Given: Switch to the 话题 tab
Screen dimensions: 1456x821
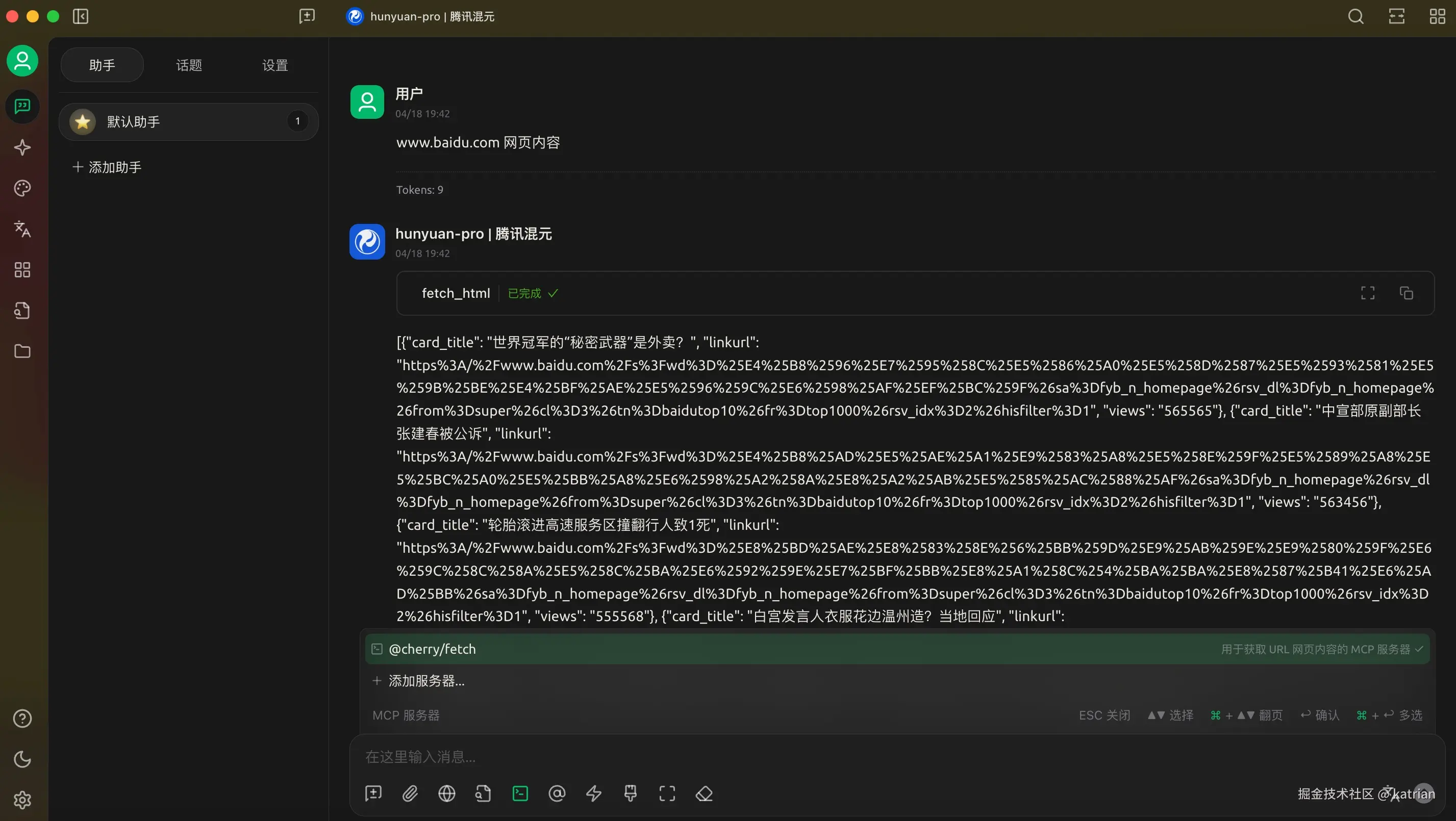Looking at the screenshot, I should click(189, 65).
